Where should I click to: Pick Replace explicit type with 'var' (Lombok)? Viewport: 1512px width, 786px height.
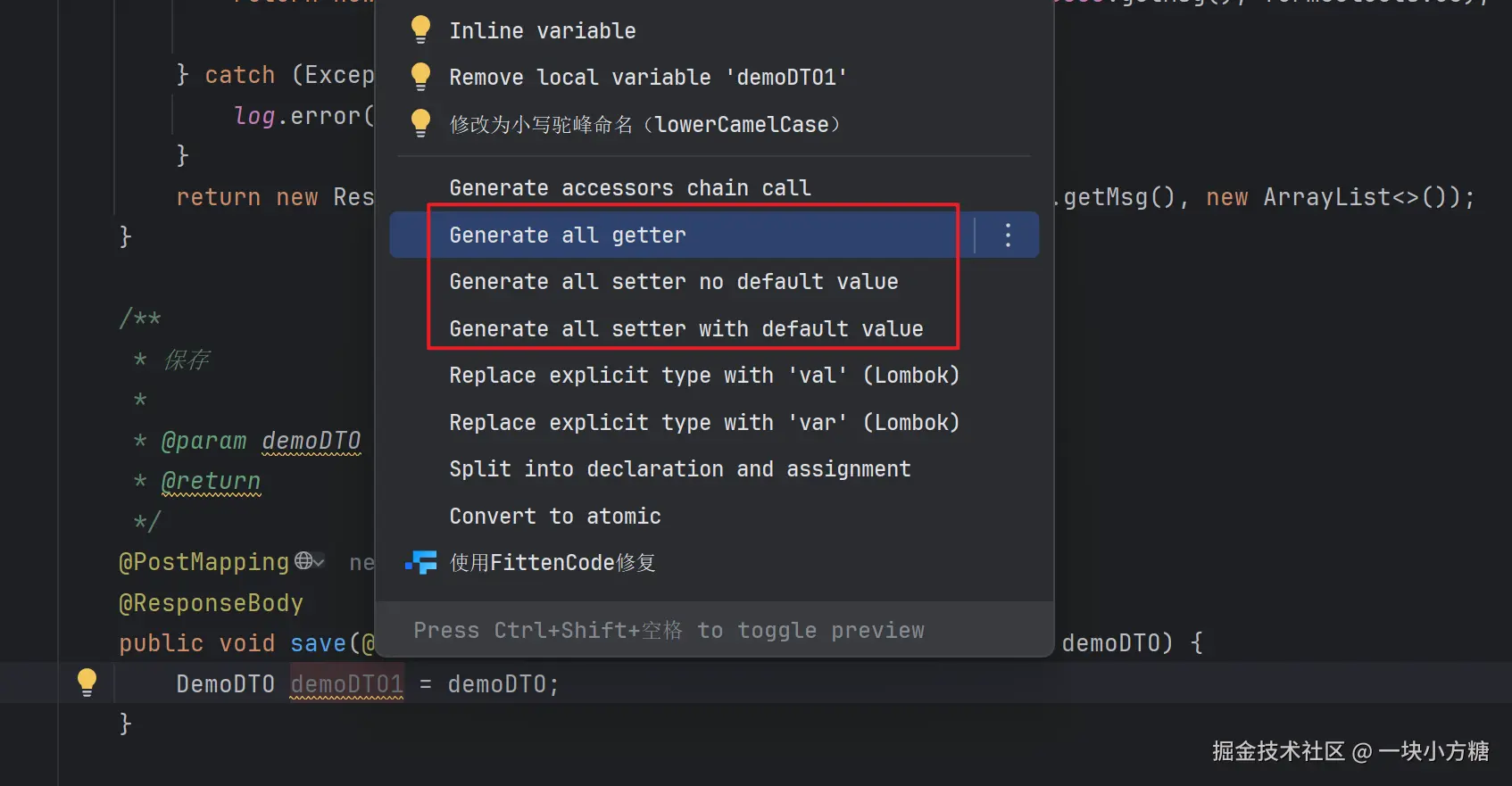click(x=703, y=422)
